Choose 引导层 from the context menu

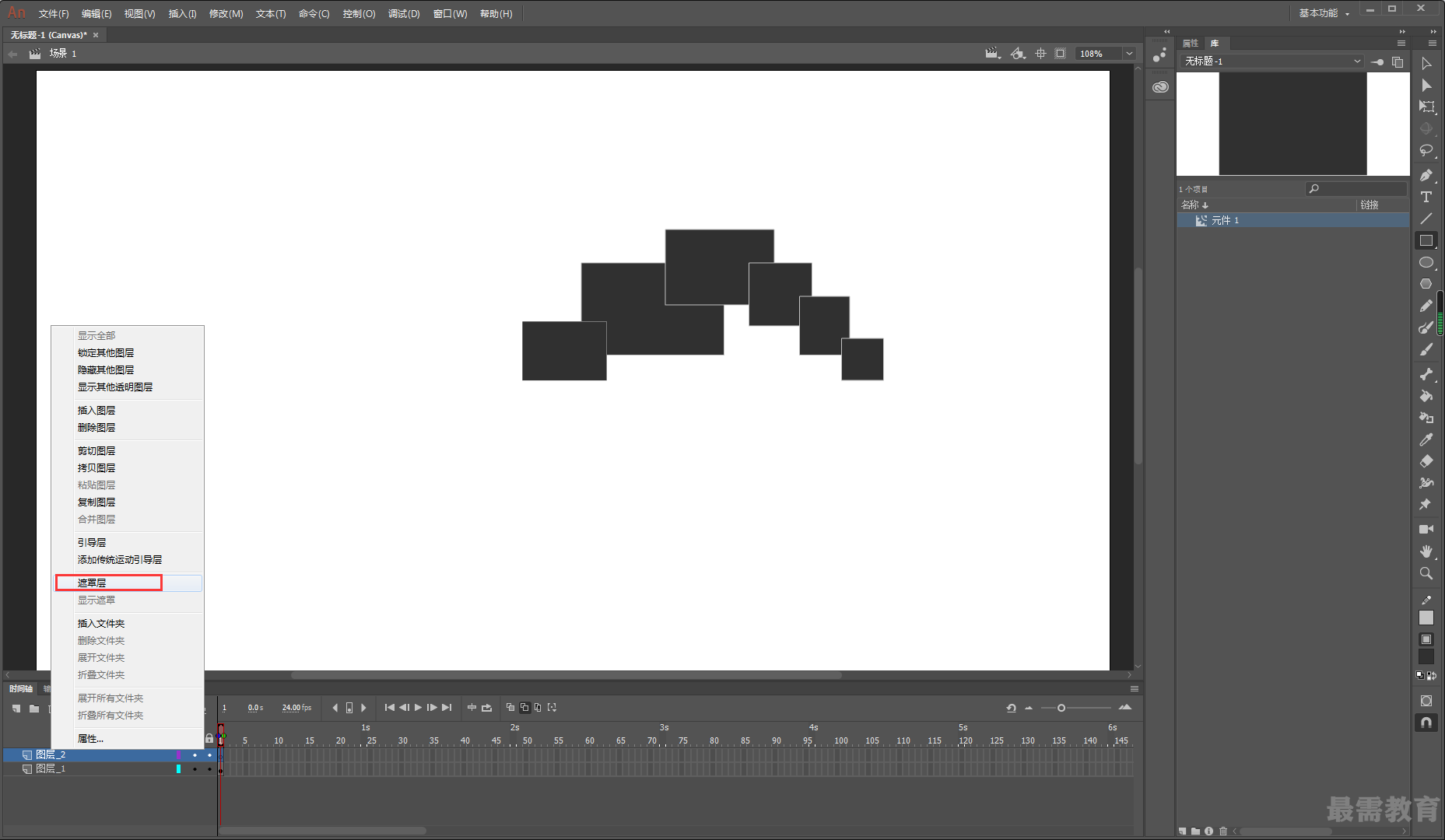[x=128, y=543]
